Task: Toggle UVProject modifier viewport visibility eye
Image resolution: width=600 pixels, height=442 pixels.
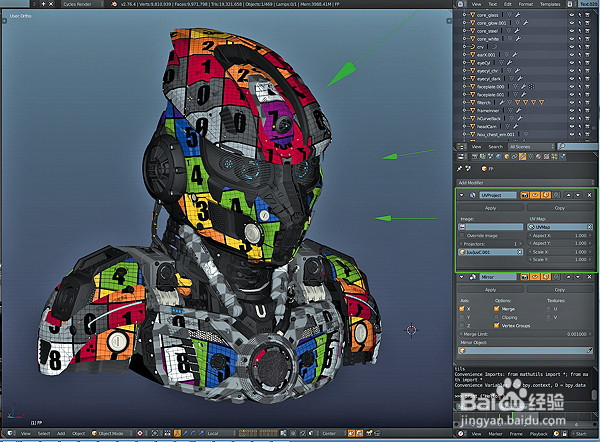Action: tap(535, 195)
